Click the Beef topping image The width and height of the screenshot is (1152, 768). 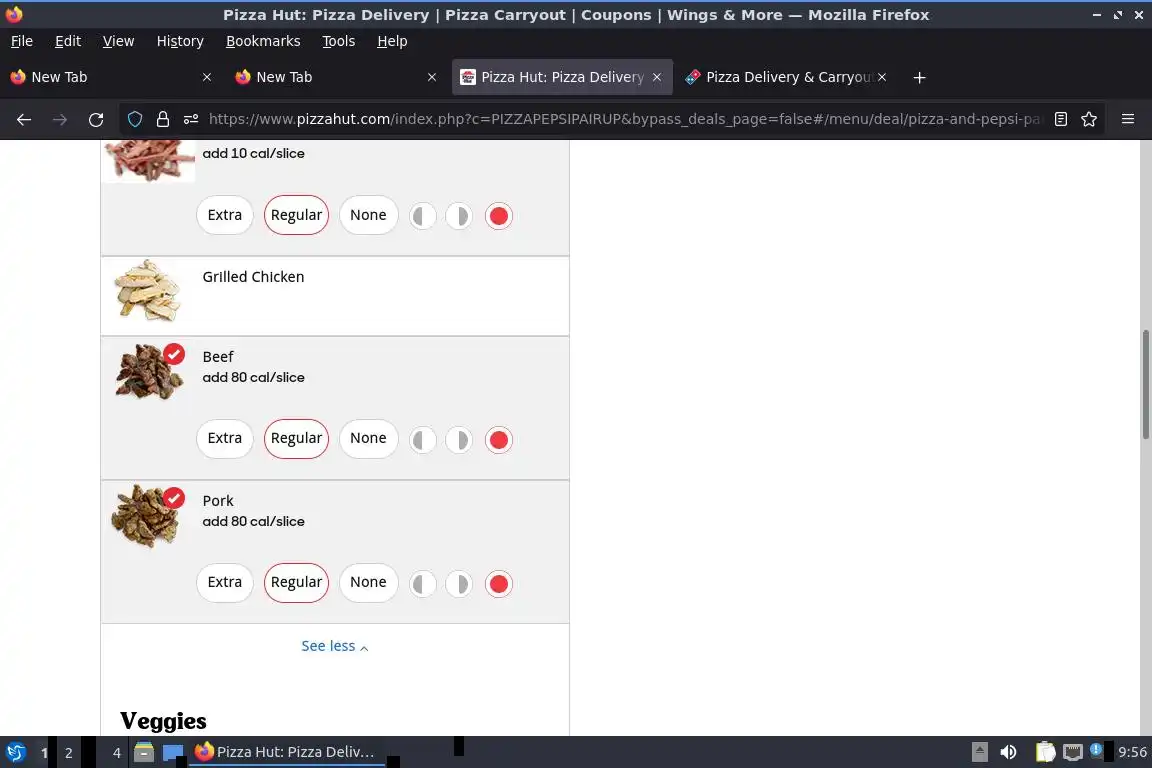[x=149, y=373]
